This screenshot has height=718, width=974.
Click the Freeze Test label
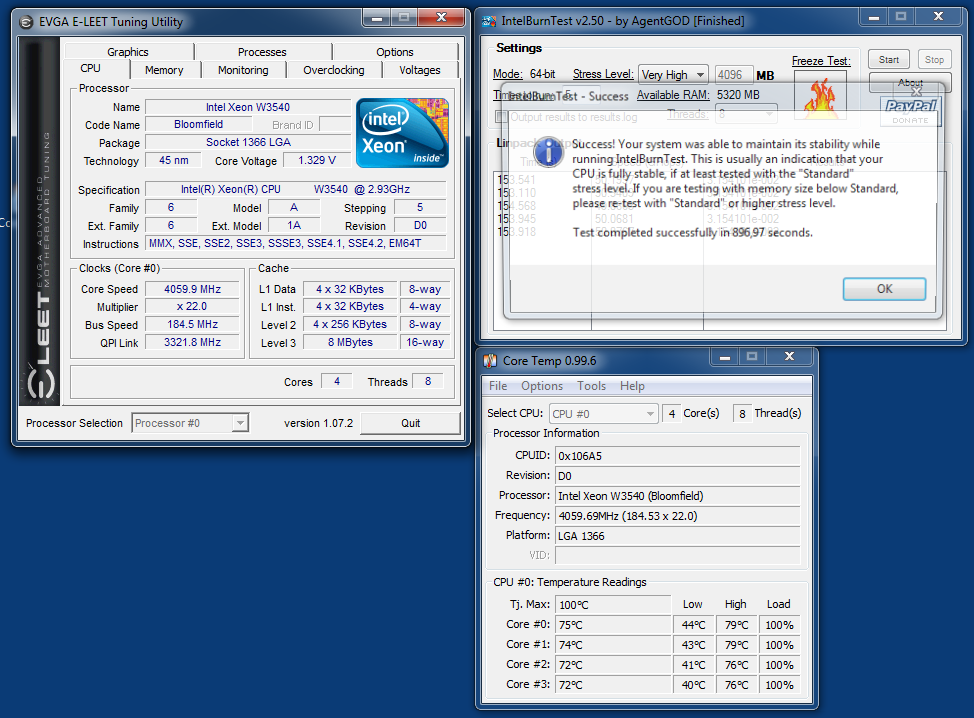coord(821,61)
